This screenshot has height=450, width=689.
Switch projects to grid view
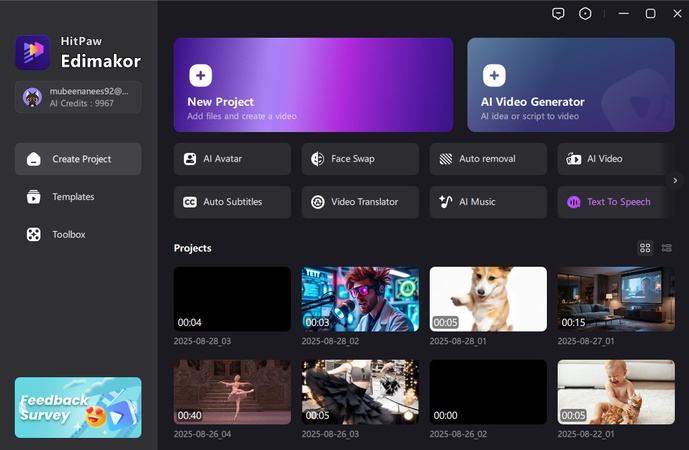(x=645, y=248)
